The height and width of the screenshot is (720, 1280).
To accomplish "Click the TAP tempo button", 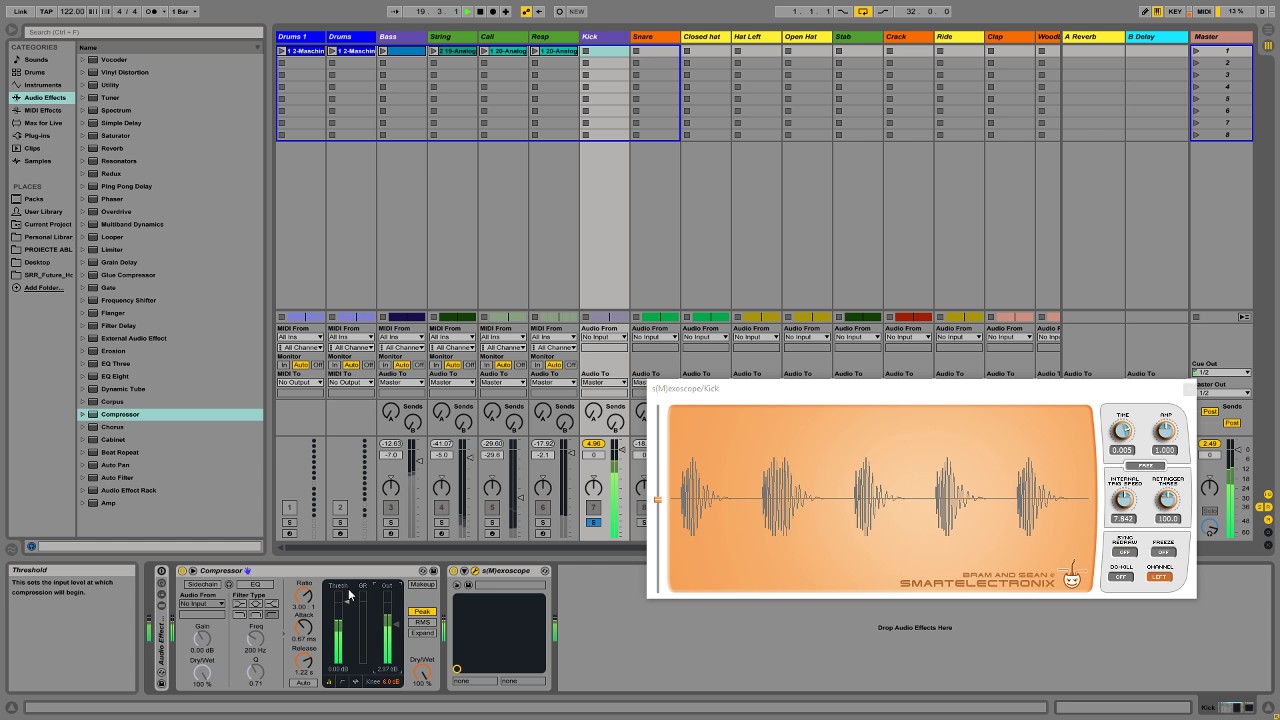I will tap(46, 11).
